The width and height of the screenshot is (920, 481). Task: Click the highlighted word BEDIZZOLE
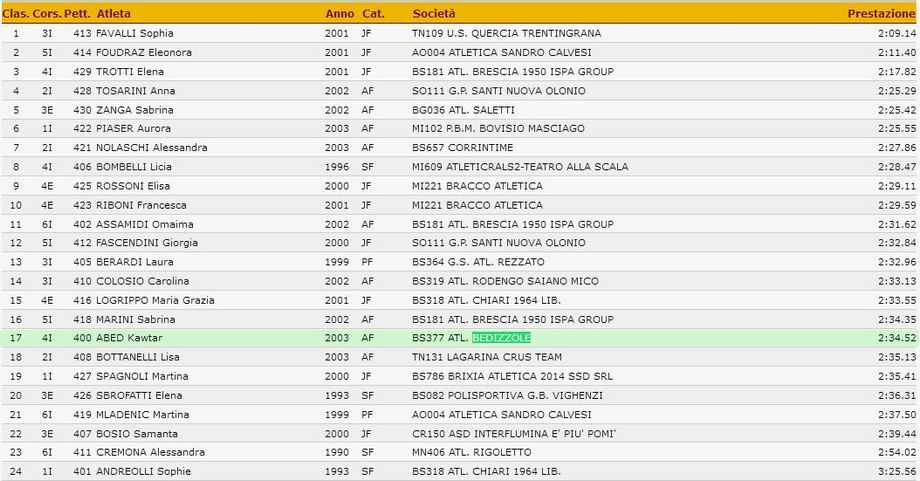501,338
